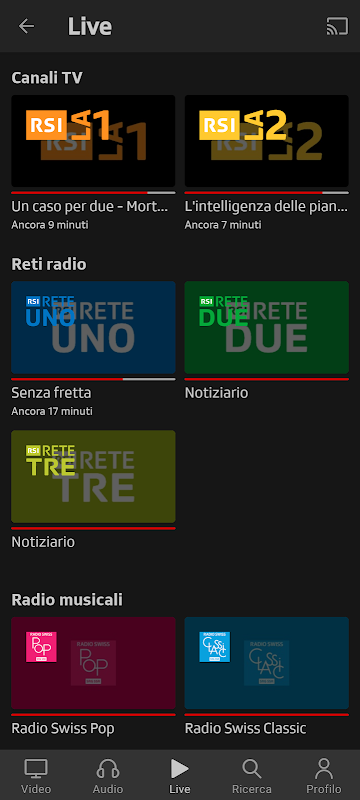
Task: Click the RSI LA1 progress bar
Action: (x=93, y=193)
